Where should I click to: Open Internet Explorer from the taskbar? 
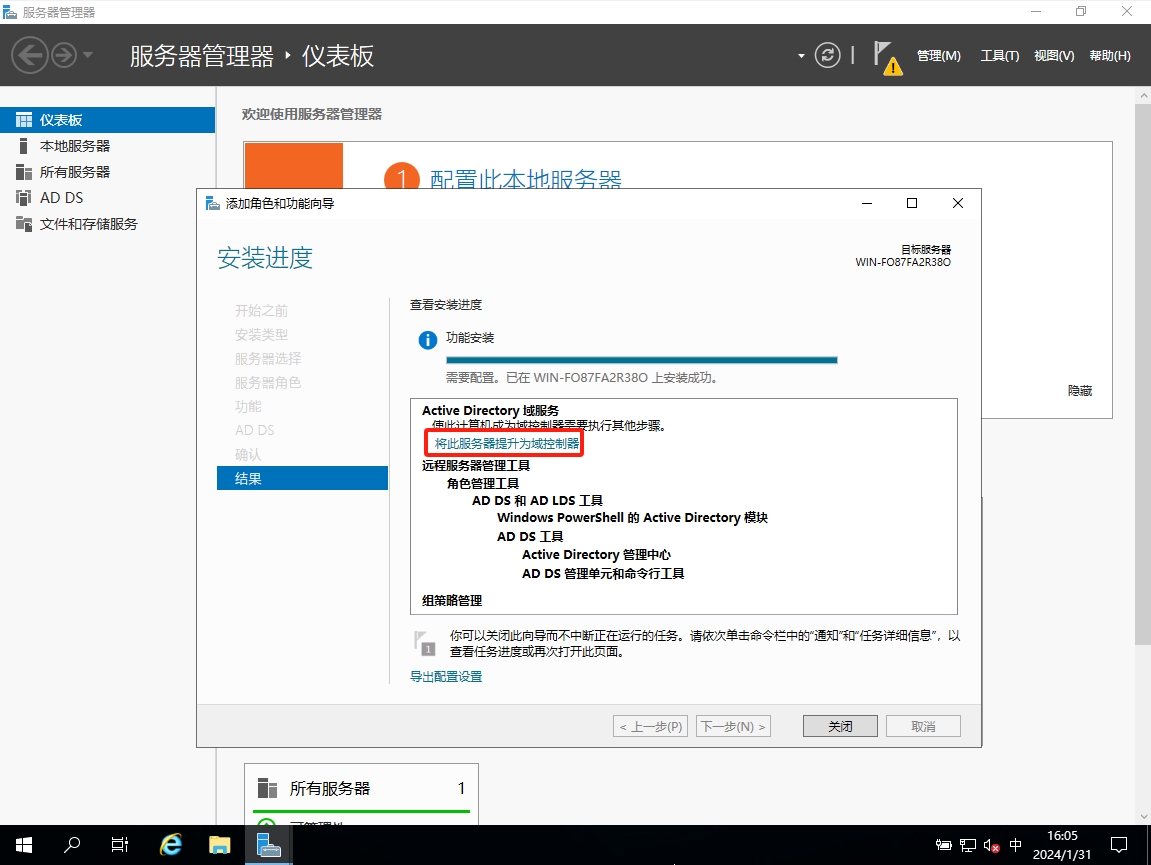171,845
